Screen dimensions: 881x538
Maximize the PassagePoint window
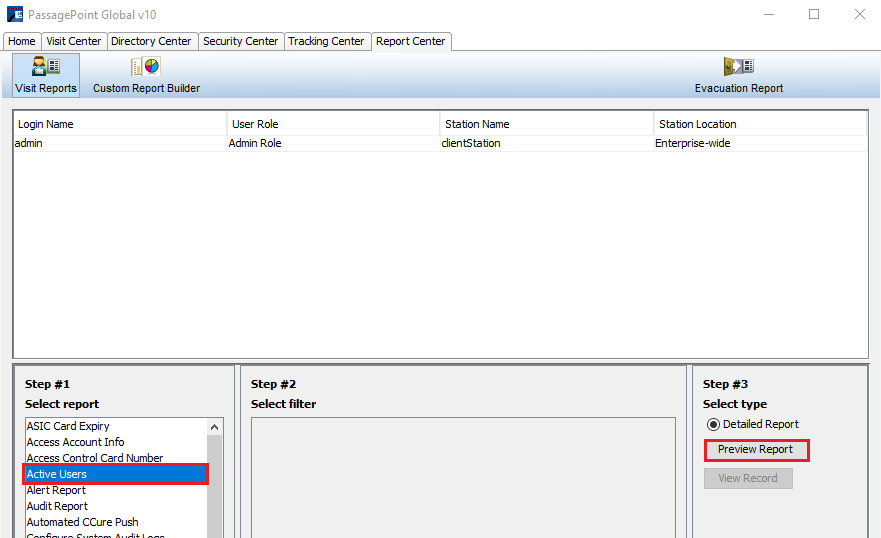[814, 15]
